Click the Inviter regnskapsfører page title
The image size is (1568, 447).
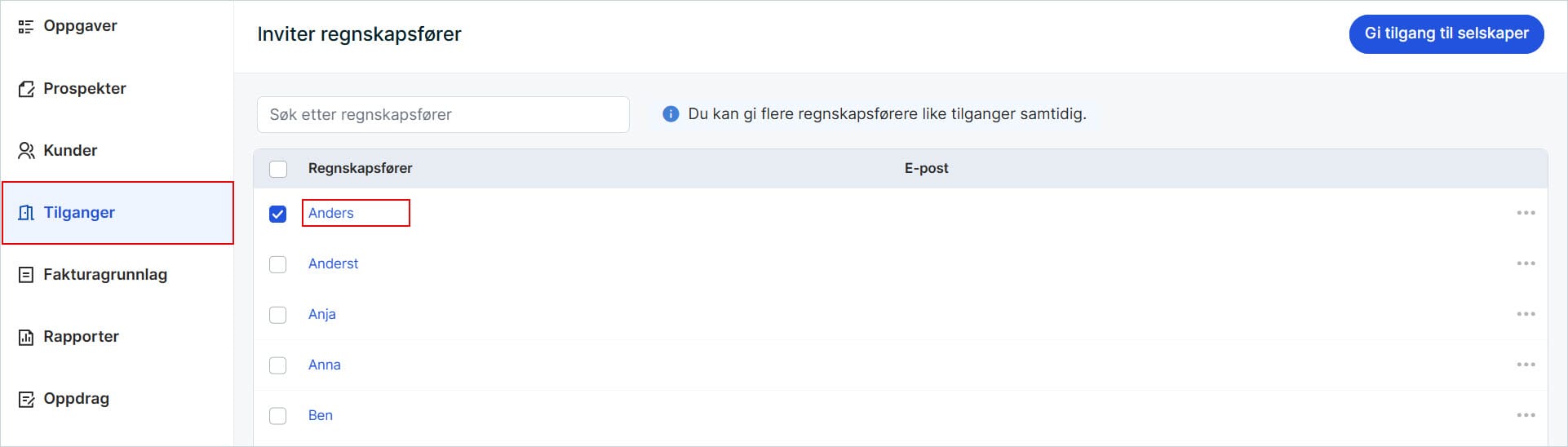tap(359, 34)
